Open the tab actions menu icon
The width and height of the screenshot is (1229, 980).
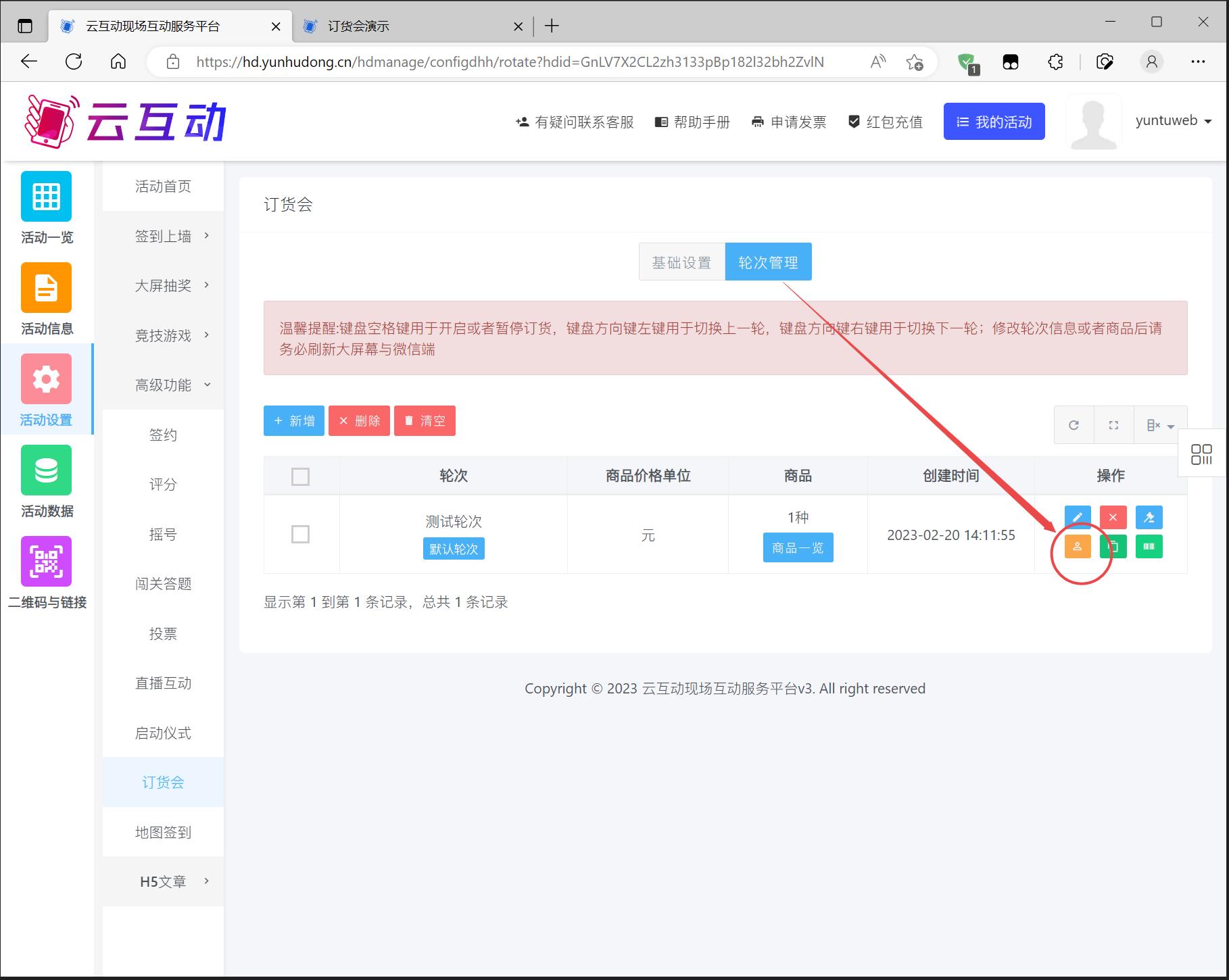click(x=25, y=26)
